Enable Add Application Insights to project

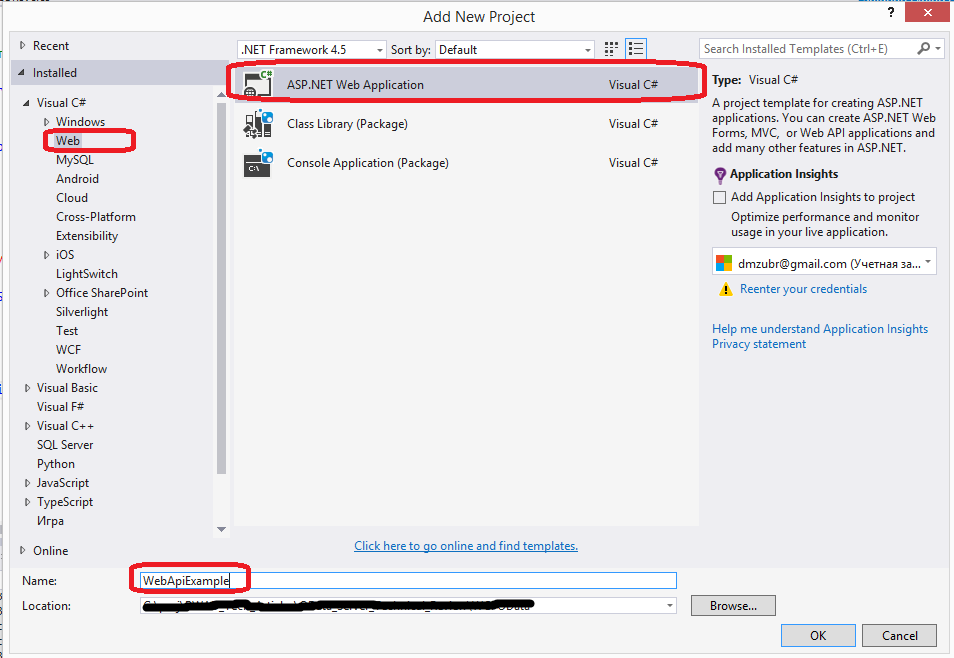pos(719,197)
